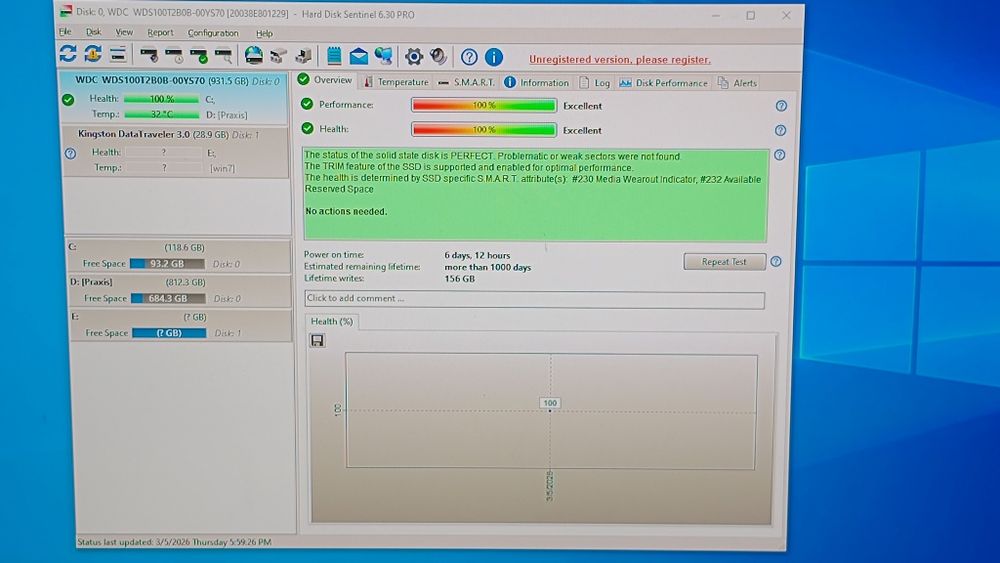Click the blue info about icon
This screenshot has height=563, width=1000.
point(494,57)
